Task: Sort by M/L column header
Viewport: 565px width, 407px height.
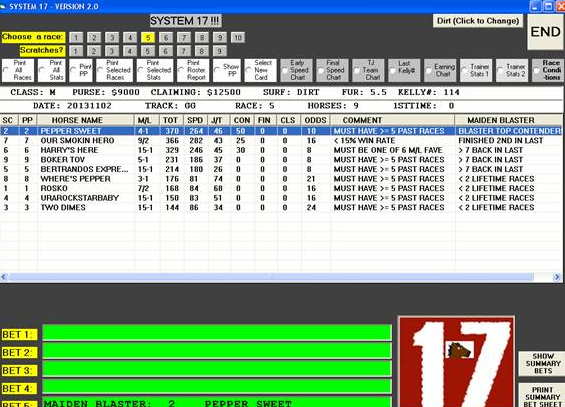Action: 147,120
